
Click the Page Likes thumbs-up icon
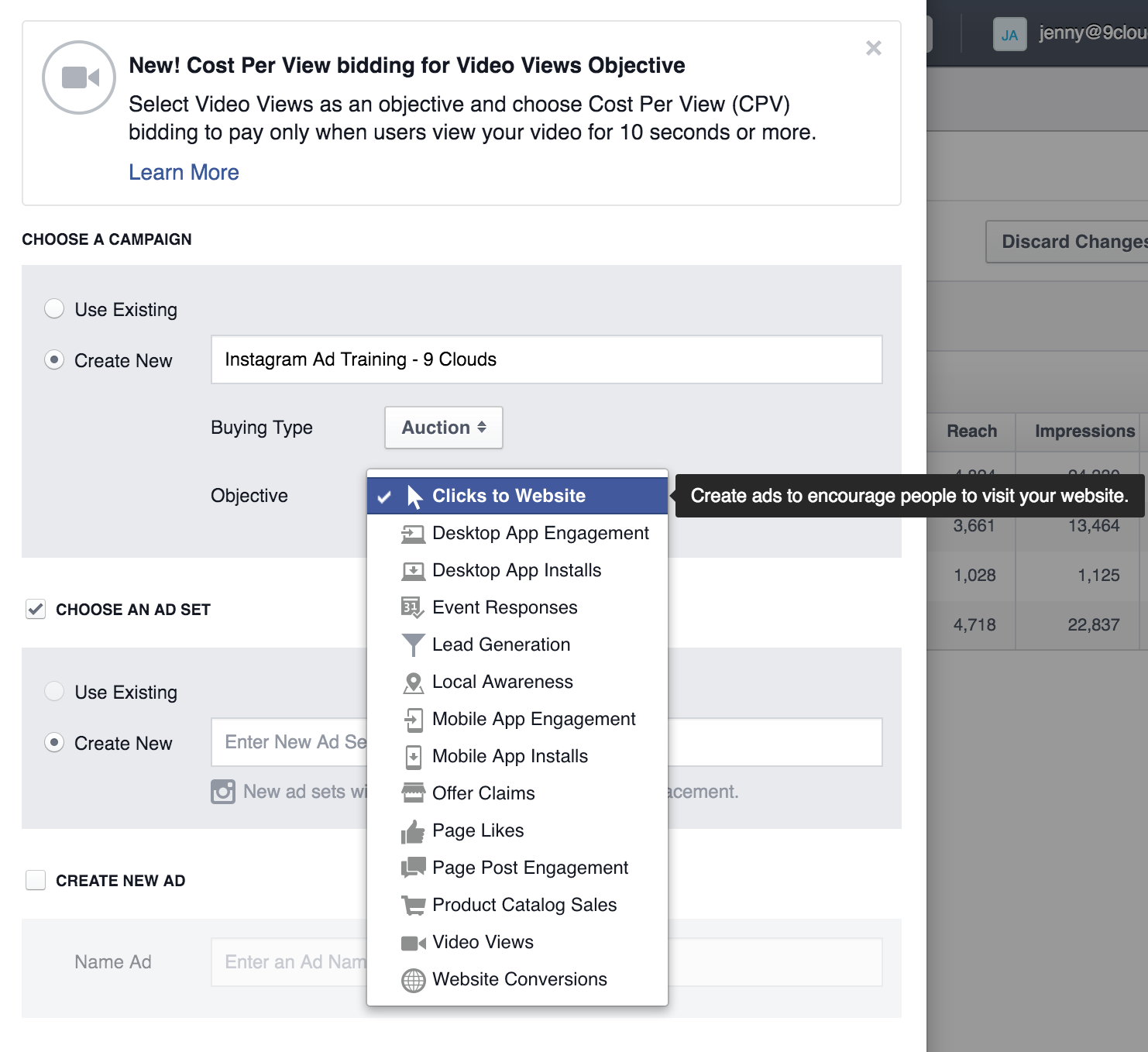tap(413, 831)
